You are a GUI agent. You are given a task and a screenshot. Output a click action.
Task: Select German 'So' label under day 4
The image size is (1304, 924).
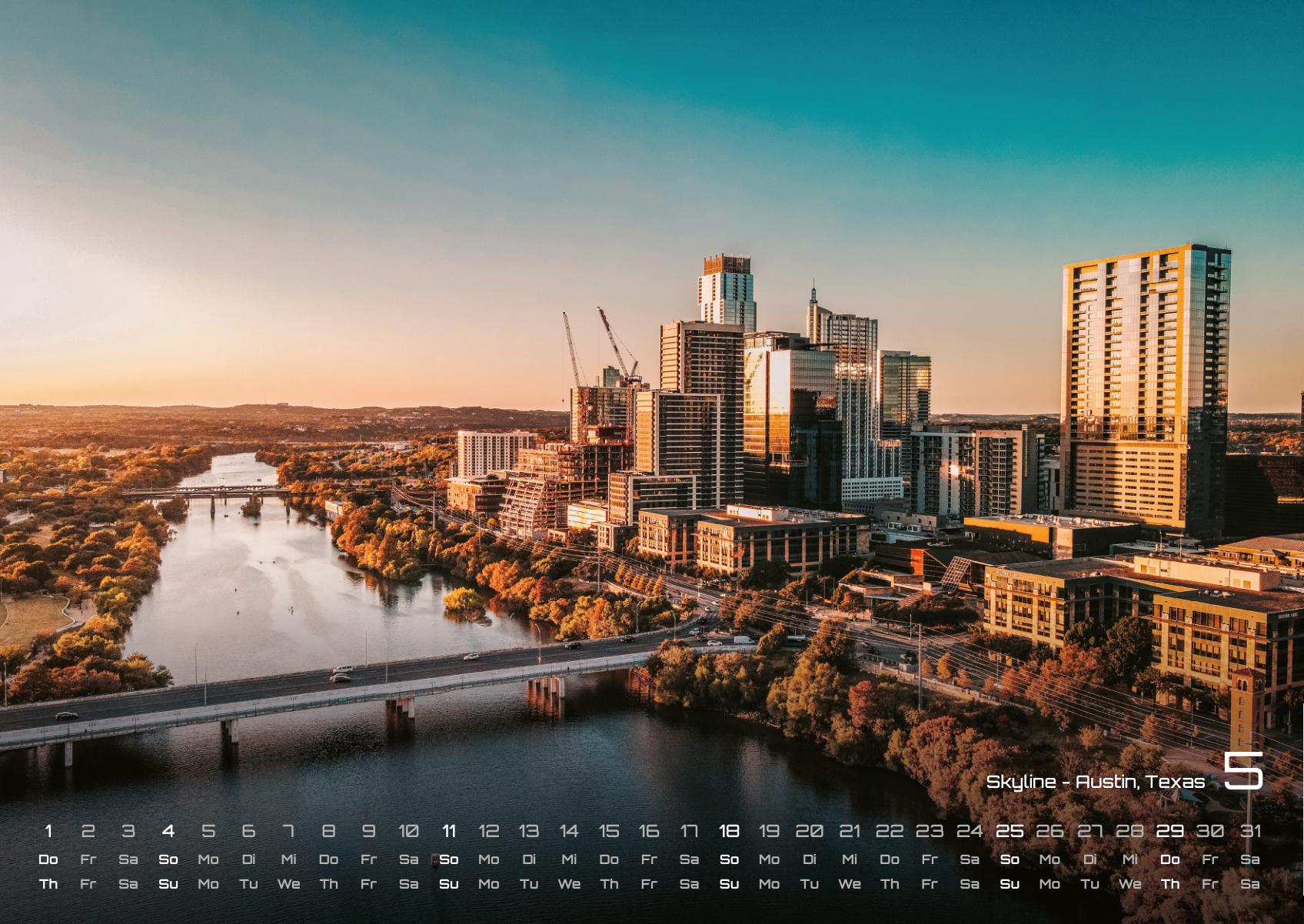tap(168, 859)
